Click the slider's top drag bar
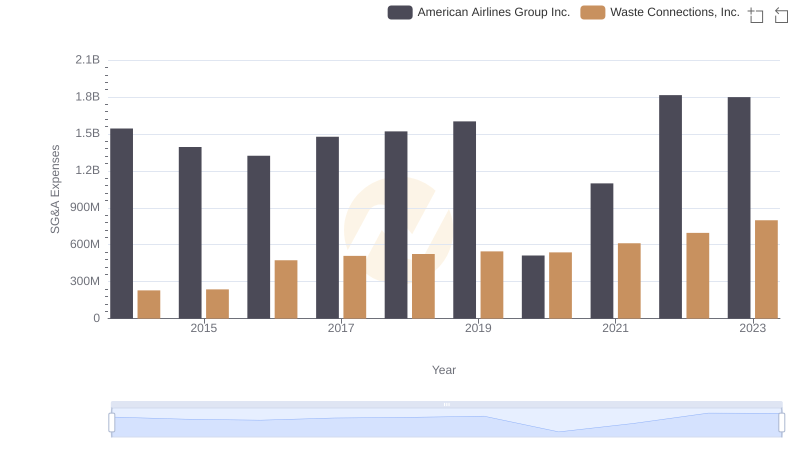The height and width of the screenshot is (461, 800). [446, 404]
